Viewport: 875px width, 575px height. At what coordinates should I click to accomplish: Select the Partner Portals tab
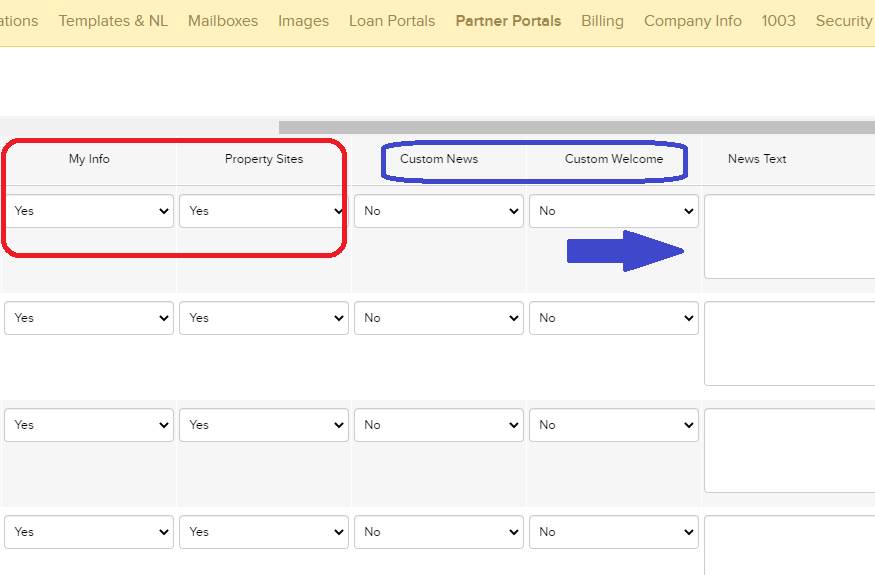click(508, 21)
